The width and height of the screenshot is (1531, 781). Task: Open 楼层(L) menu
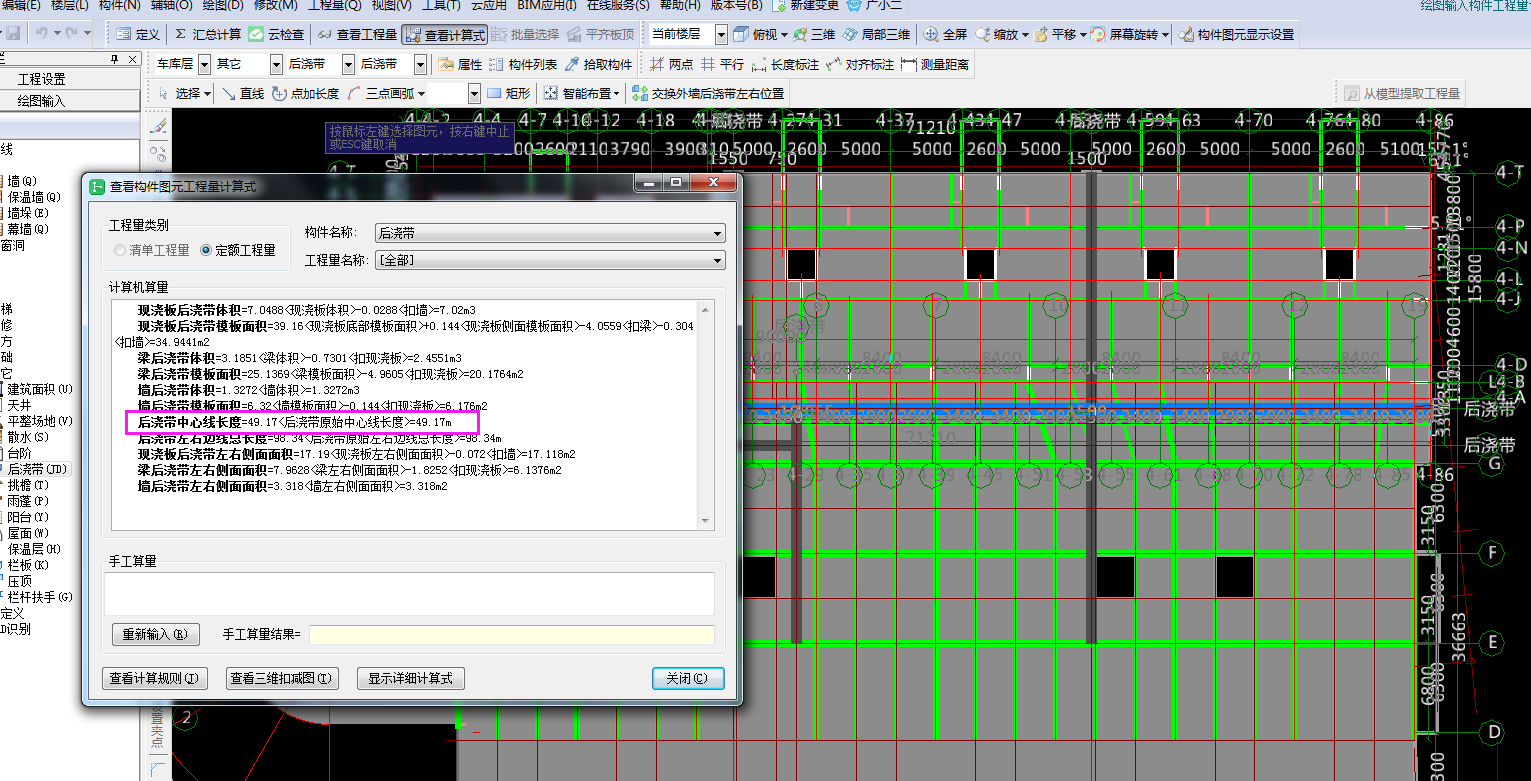pyautogui.click(x=69, y=6)
